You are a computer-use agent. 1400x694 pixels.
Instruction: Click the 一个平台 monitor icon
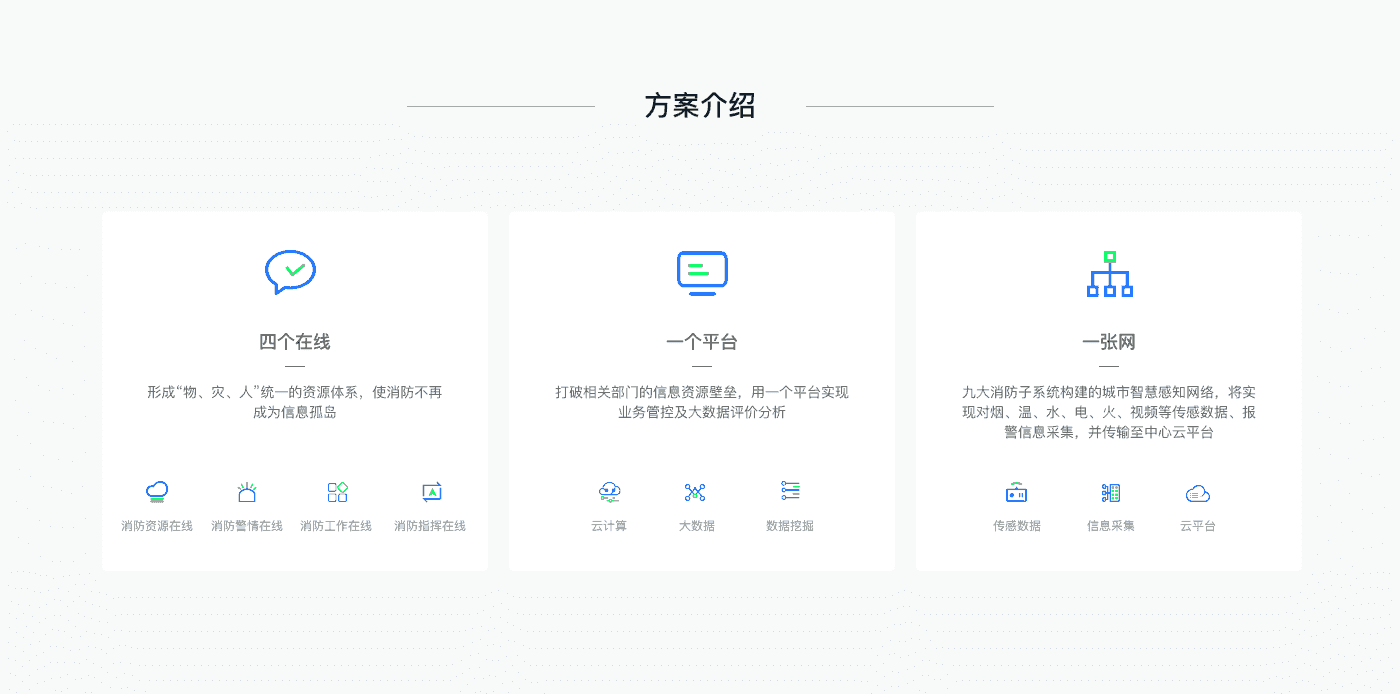coord(702,273)
